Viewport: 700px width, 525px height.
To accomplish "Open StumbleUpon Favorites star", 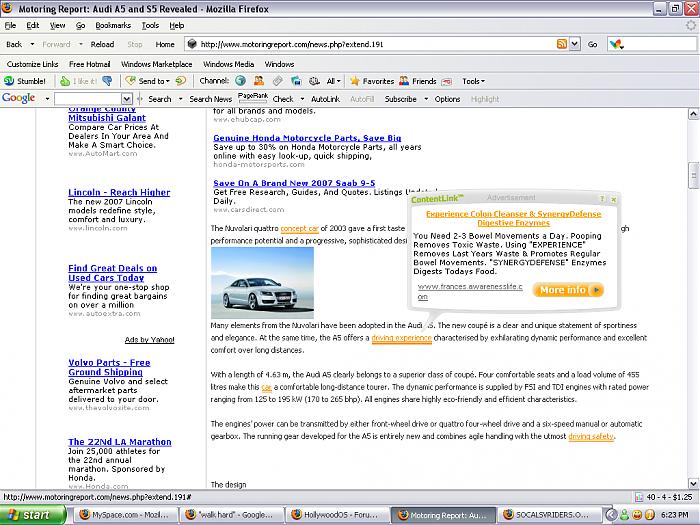I will [x=355, y=81].
